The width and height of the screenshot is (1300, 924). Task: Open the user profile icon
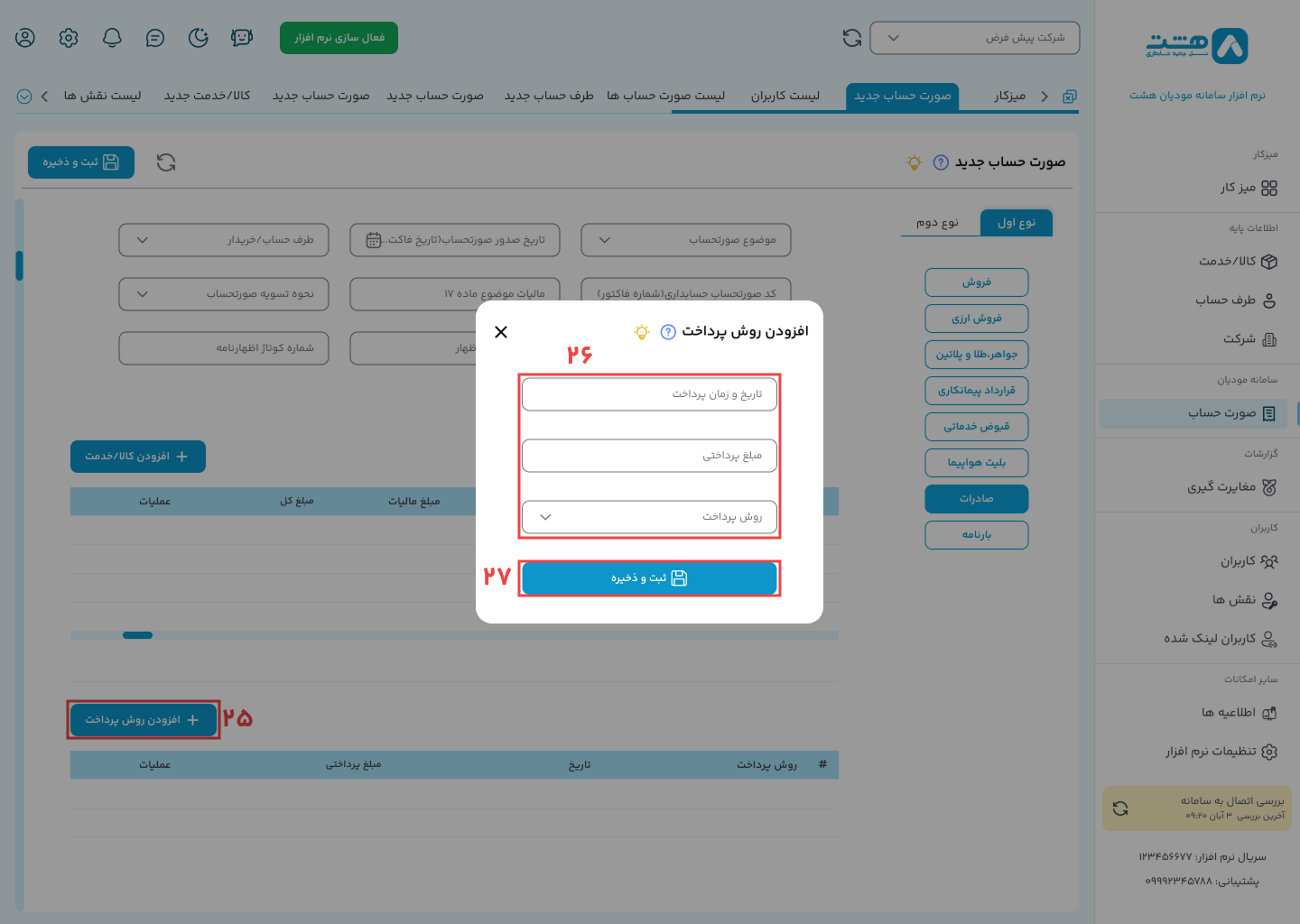coord(25,38)
